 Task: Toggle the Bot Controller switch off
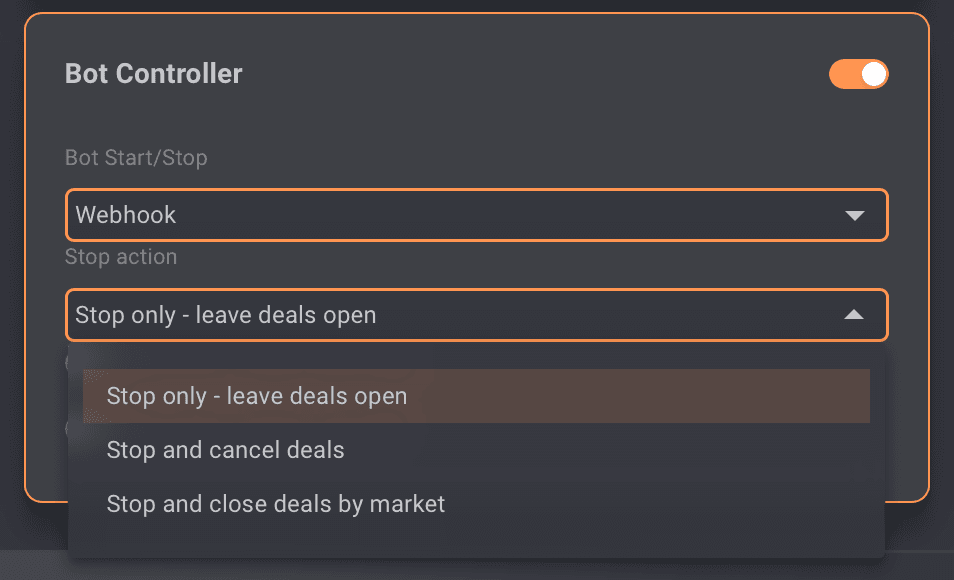pyautogui.click(x=858, y=74)
